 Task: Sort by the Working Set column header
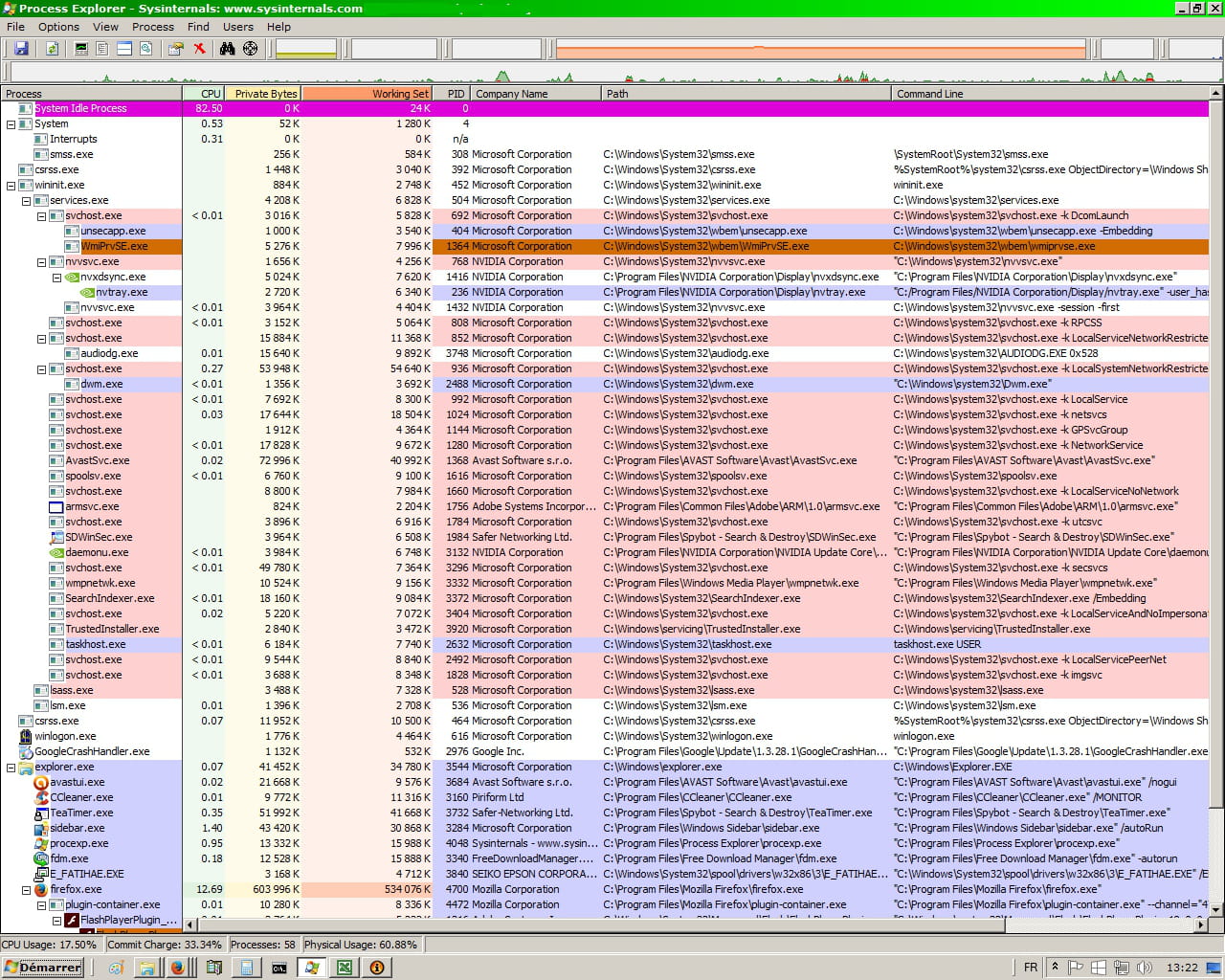[x=367, y=93]
